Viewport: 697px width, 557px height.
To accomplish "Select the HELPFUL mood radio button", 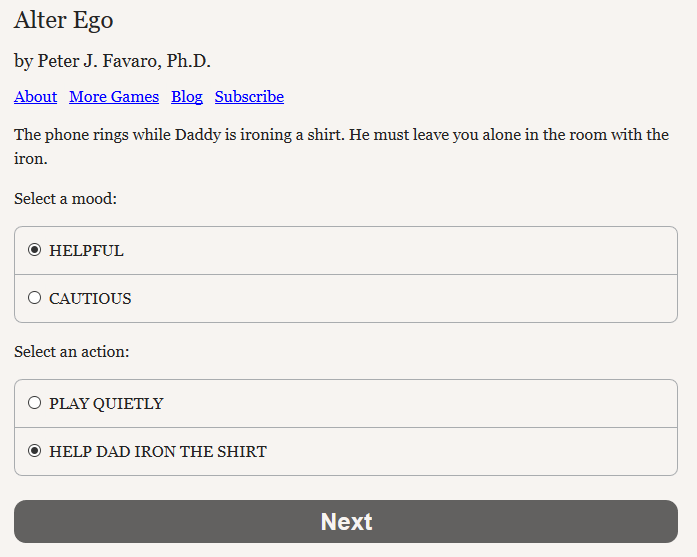I will pos(34,250).
